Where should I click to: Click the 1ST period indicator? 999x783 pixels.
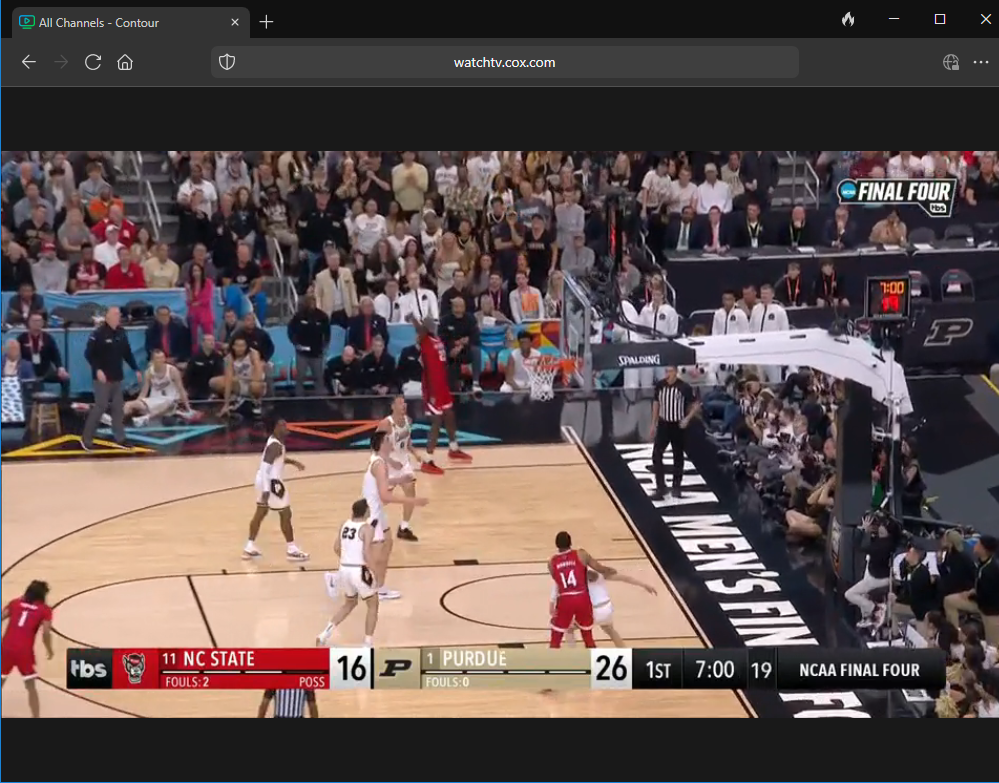click(x=658, y=670)
